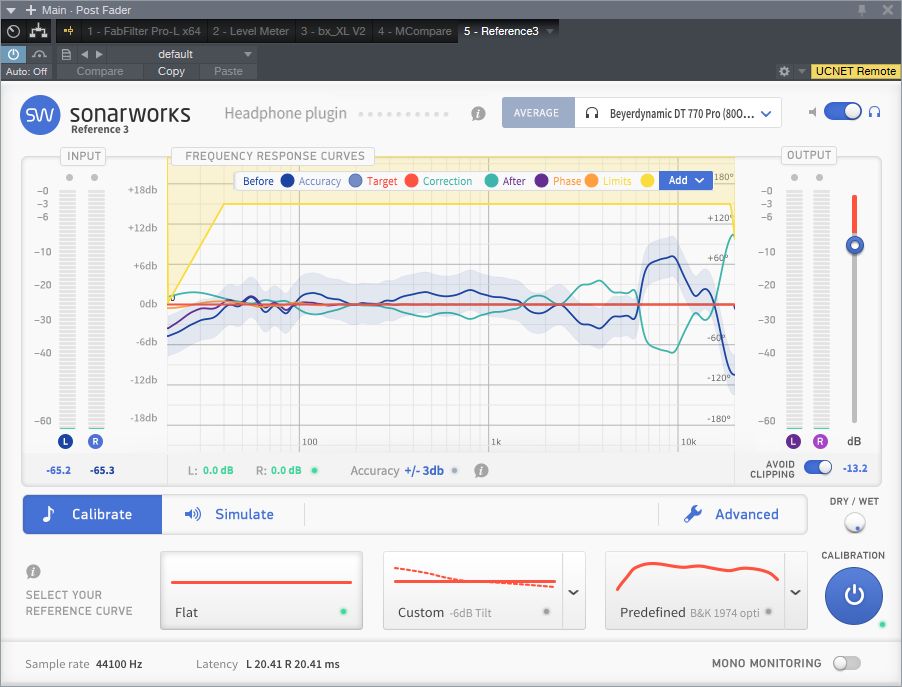902x687 pixels.
Task: Toggle the Phase curve visibility
Action: (591, 181)
